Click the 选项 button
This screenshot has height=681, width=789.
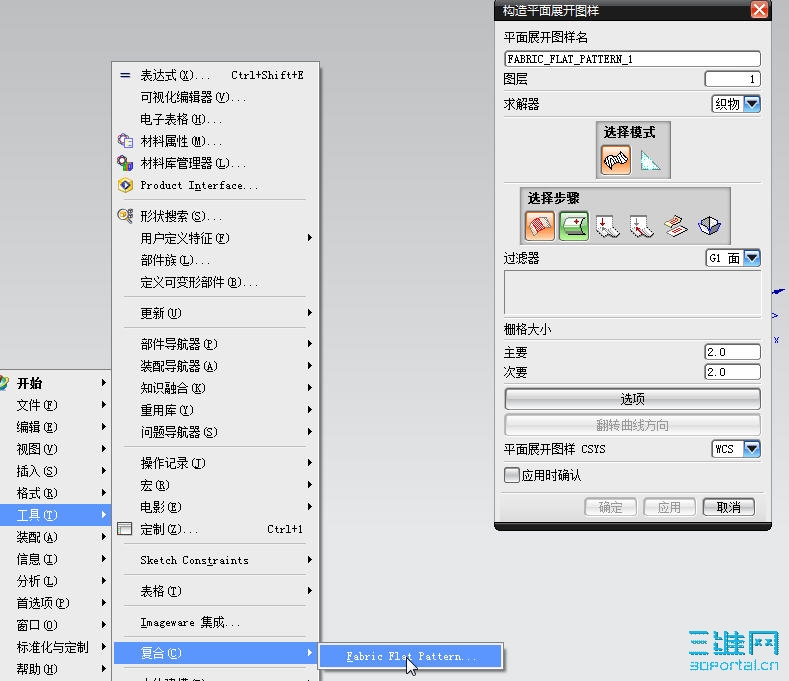[632, 399]
